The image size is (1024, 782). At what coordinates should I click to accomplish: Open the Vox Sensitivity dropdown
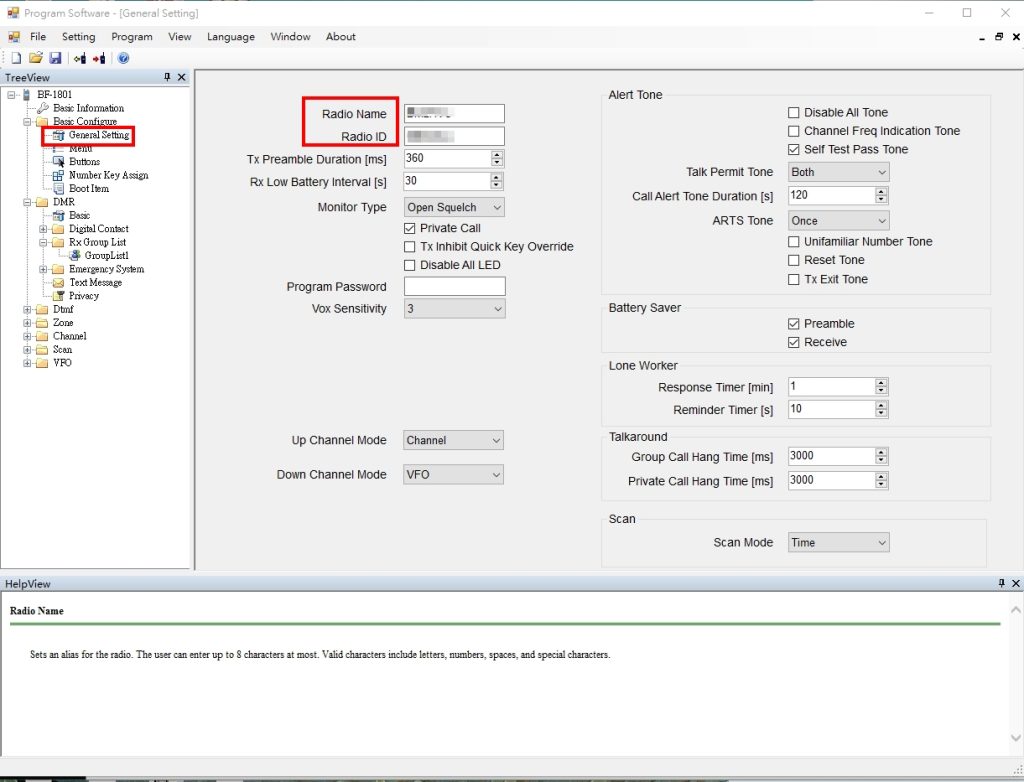454,308
